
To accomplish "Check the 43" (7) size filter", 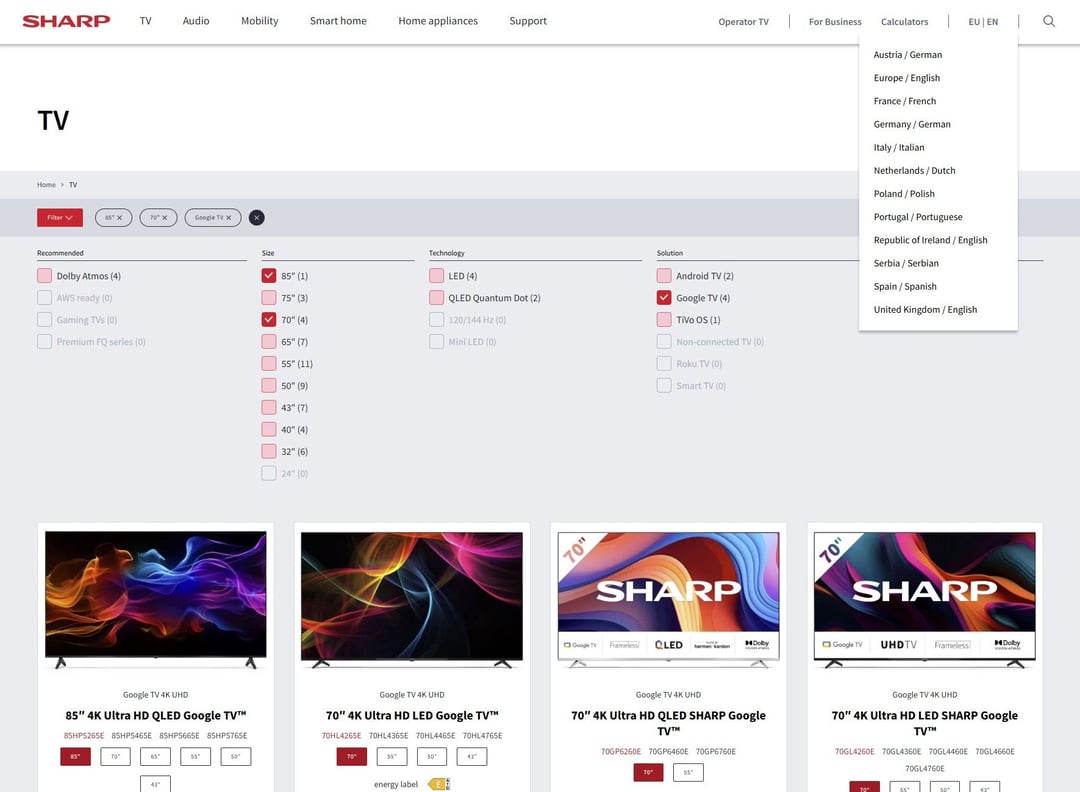I will [269, 408].
